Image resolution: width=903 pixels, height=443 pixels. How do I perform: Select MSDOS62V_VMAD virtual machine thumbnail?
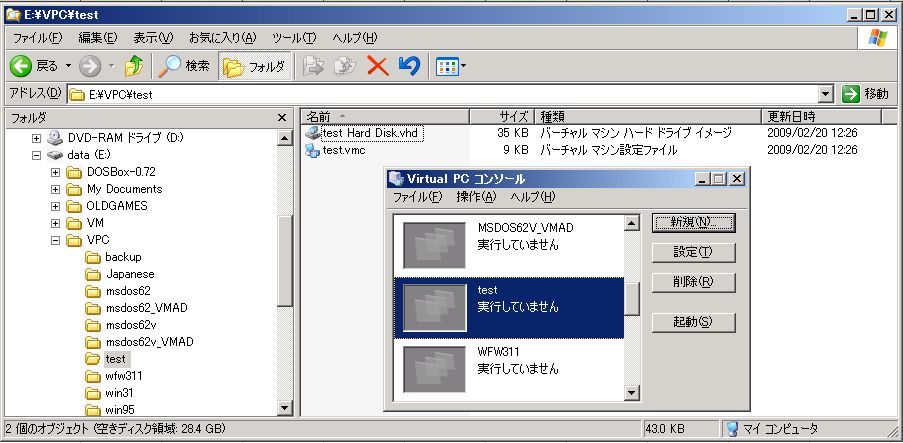[x=434, y=245]
